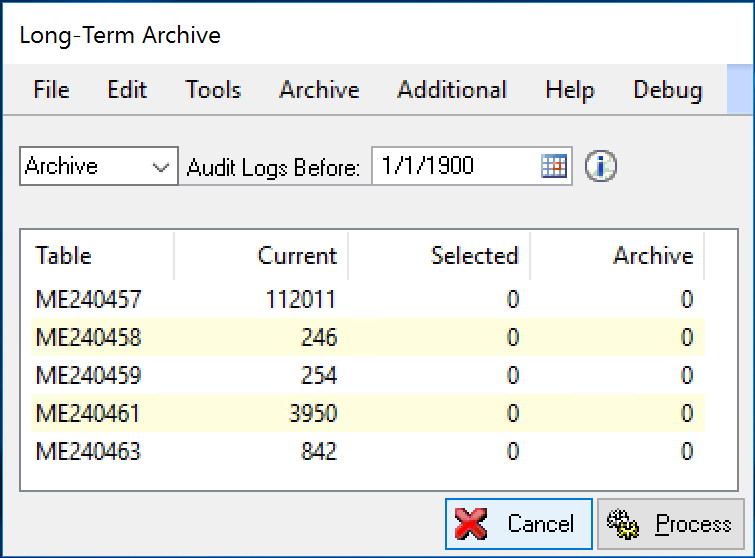Open the Debug menu
Screen dimensions: 755x558
[x=667, y=90]
